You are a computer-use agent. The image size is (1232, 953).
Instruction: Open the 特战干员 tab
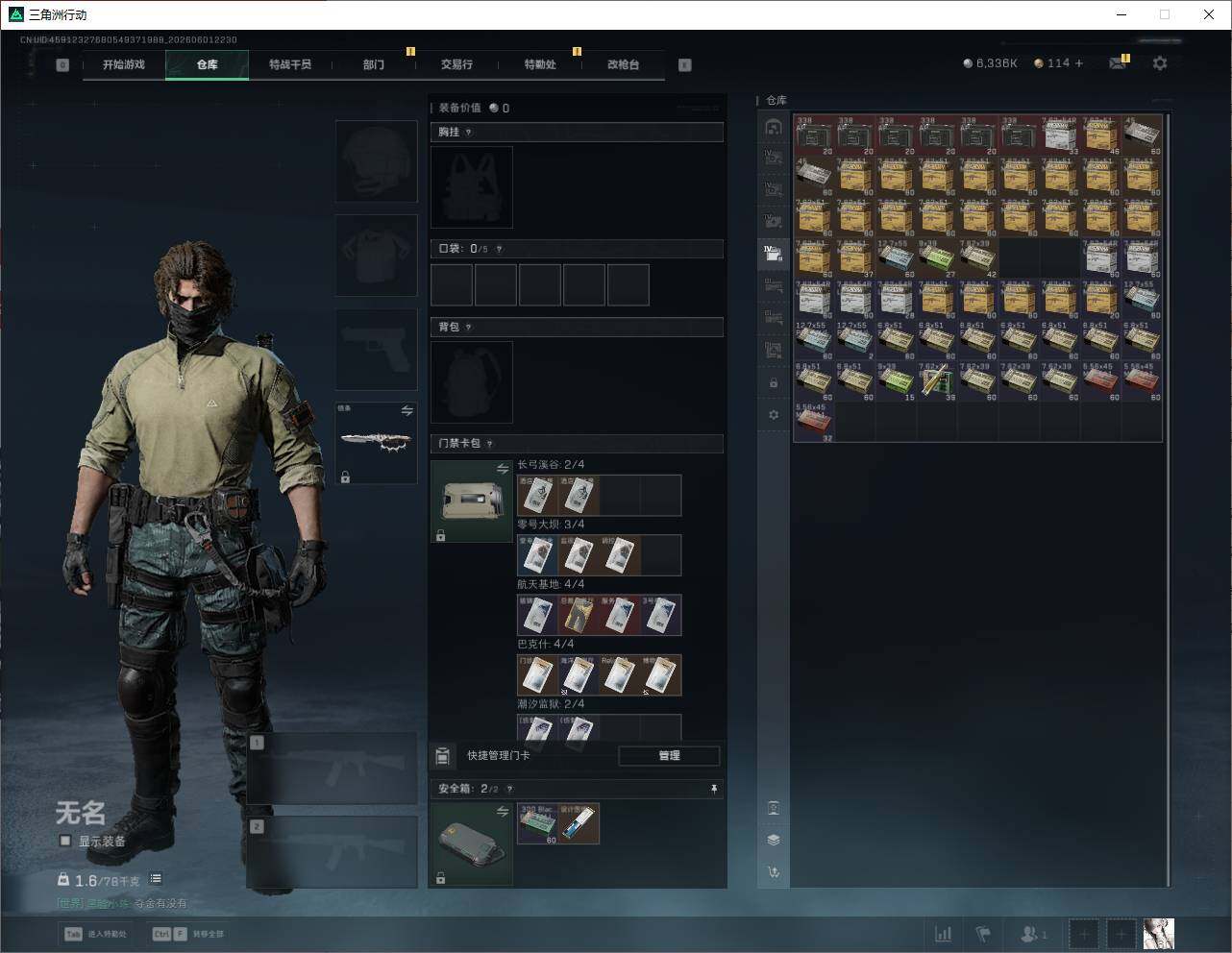click(290, 64)
